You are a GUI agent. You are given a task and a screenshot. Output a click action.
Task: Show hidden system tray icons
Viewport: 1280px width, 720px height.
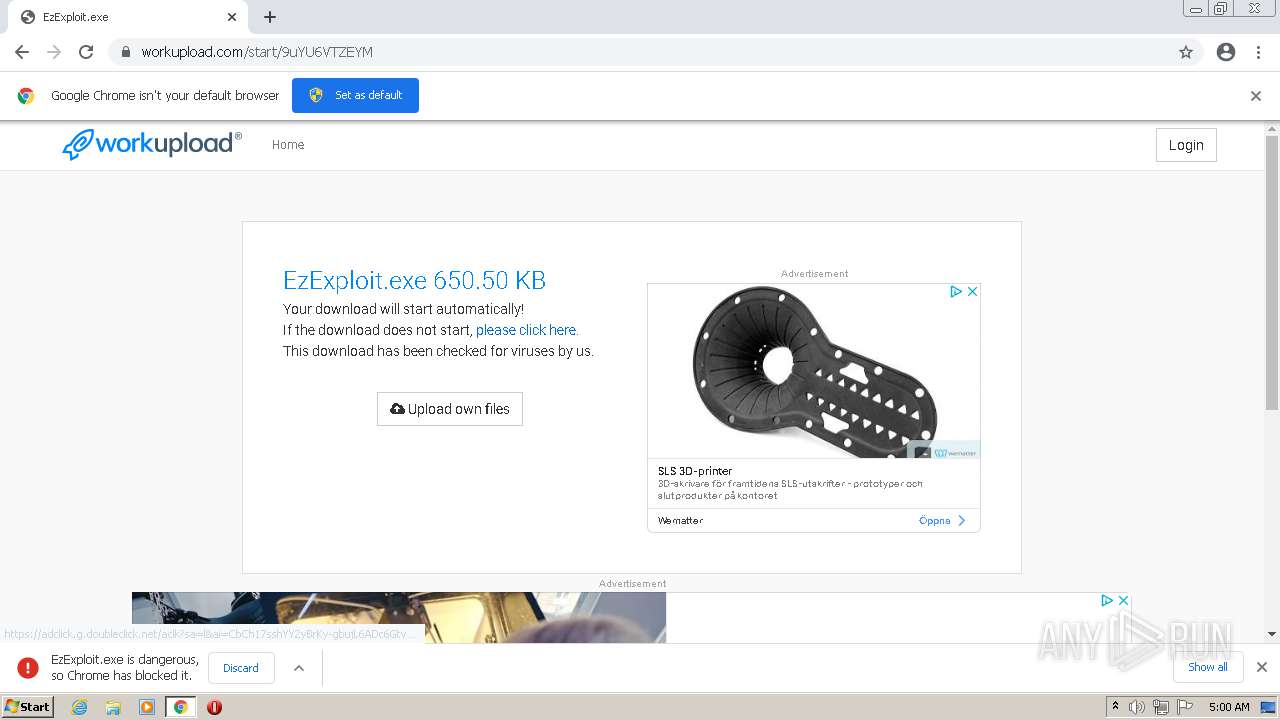1115,707
